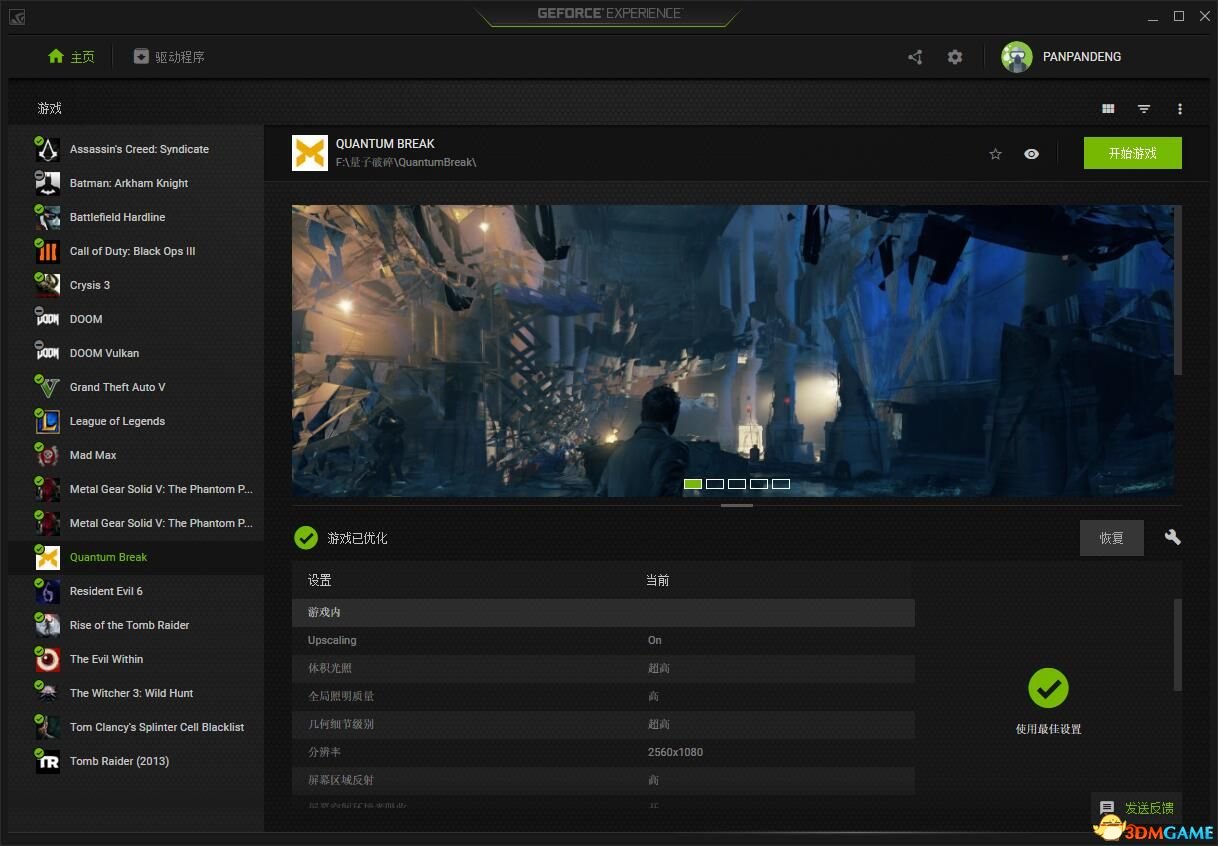Mark Quantum Break as favorite with star
This screenshot has width=1218, height=846.
tap(995, 154)
